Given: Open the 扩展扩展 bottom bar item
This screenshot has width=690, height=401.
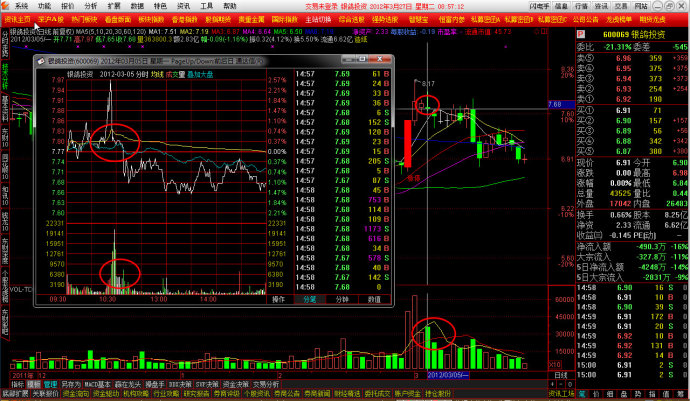Looking at the screenshot, I should coord(15,394).
